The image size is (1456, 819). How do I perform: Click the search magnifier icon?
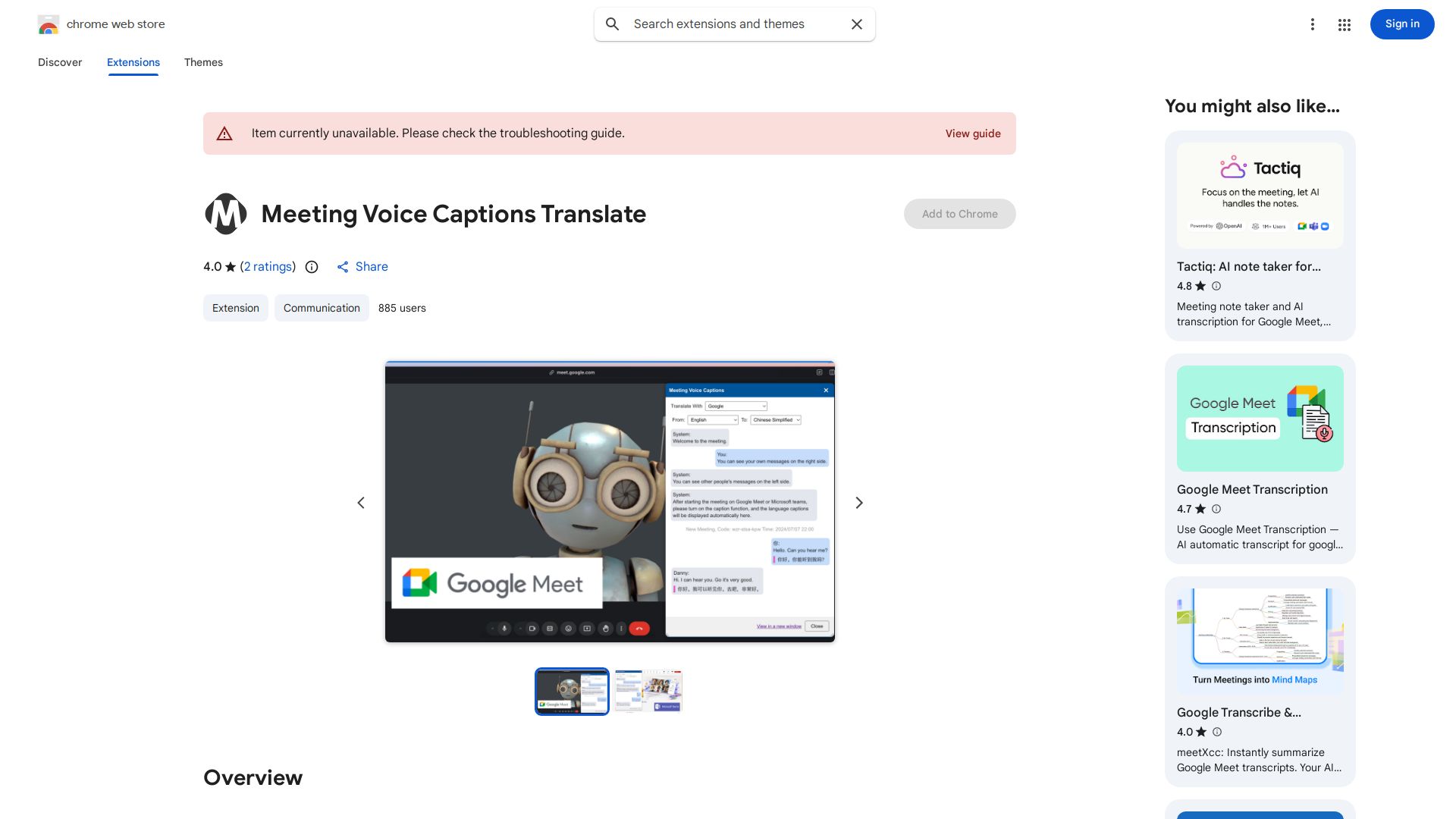pos(612,24)
